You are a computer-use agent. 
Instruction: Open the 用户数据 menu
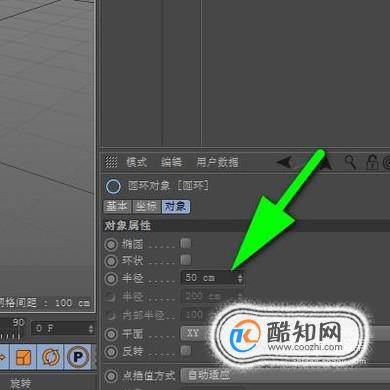217,162
